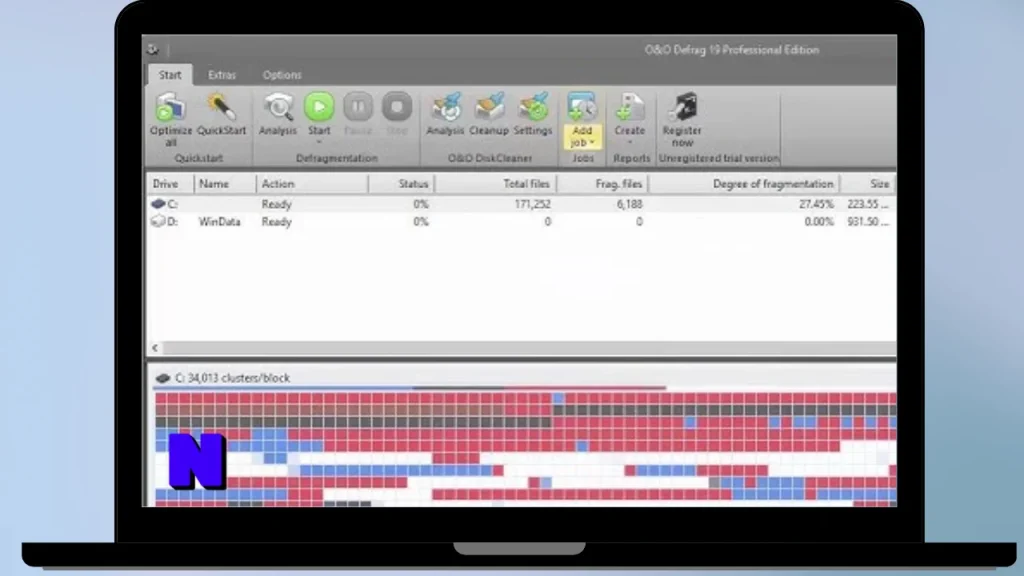Click the Create reports icon
The width and height of the screenshot is (1024, 576).
pos(630,107)
